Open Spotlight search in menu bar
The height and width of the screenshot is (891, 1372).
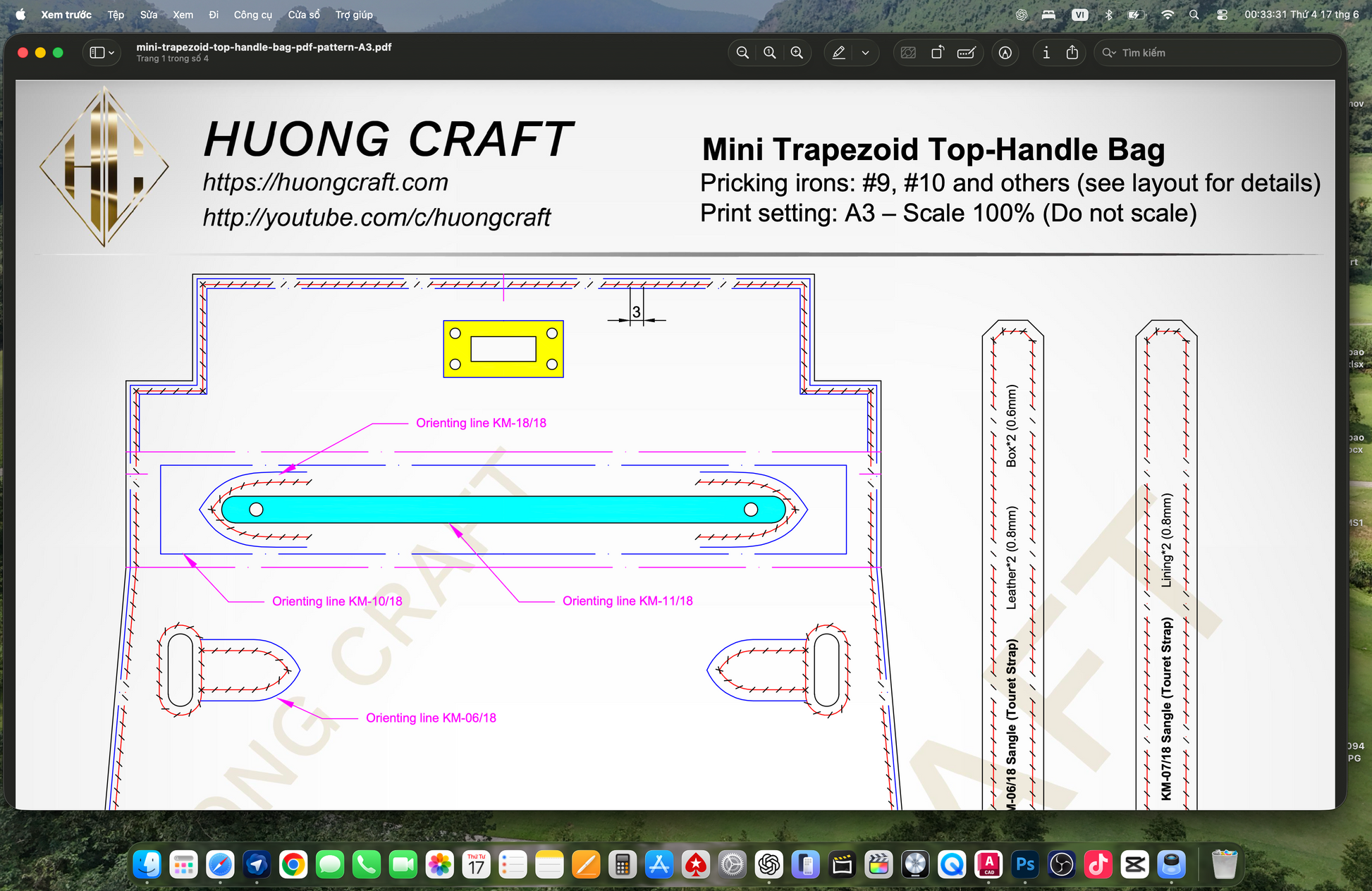pos(1194,15)
